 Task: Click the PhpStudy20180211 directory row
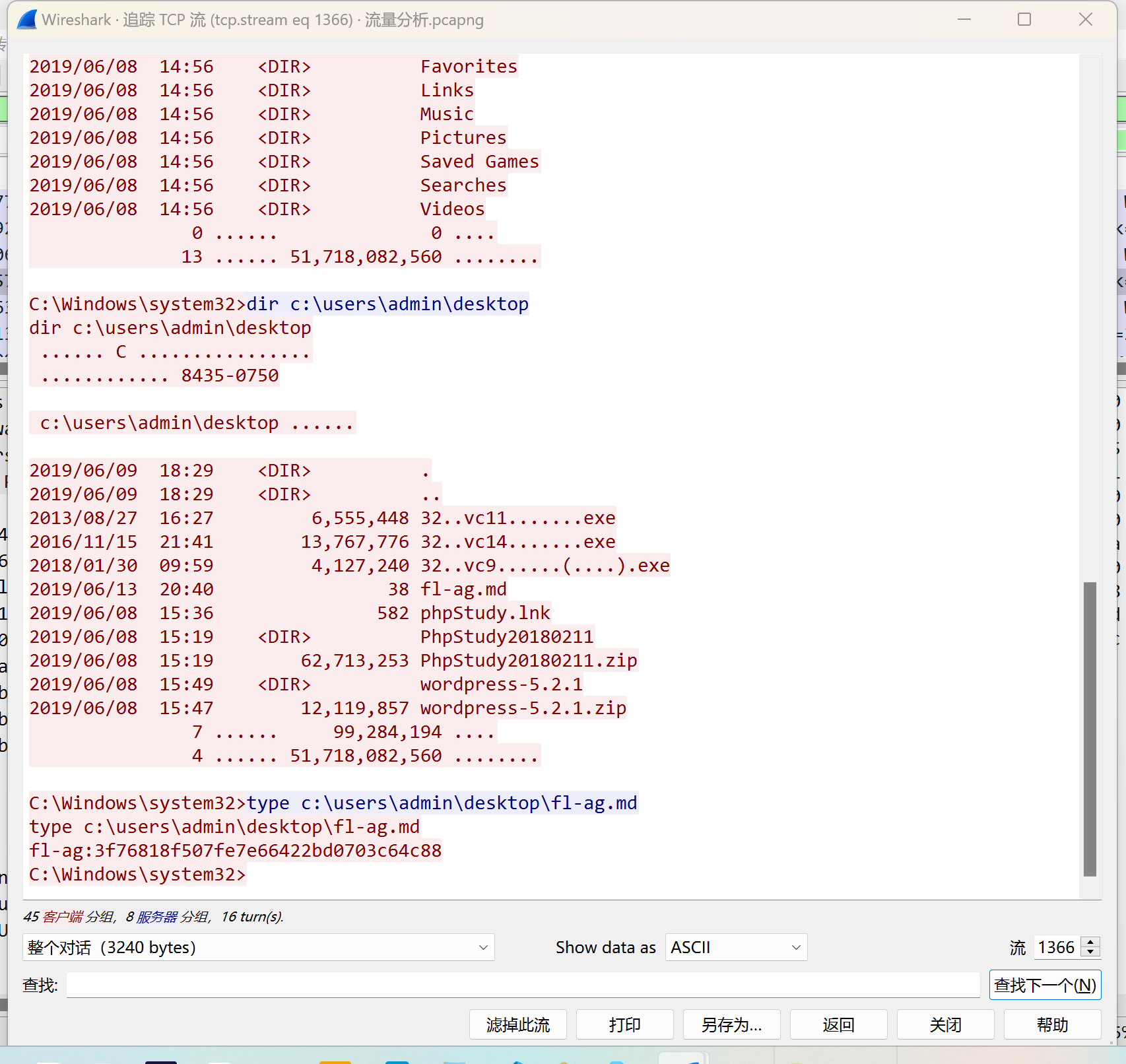point(312,636)
